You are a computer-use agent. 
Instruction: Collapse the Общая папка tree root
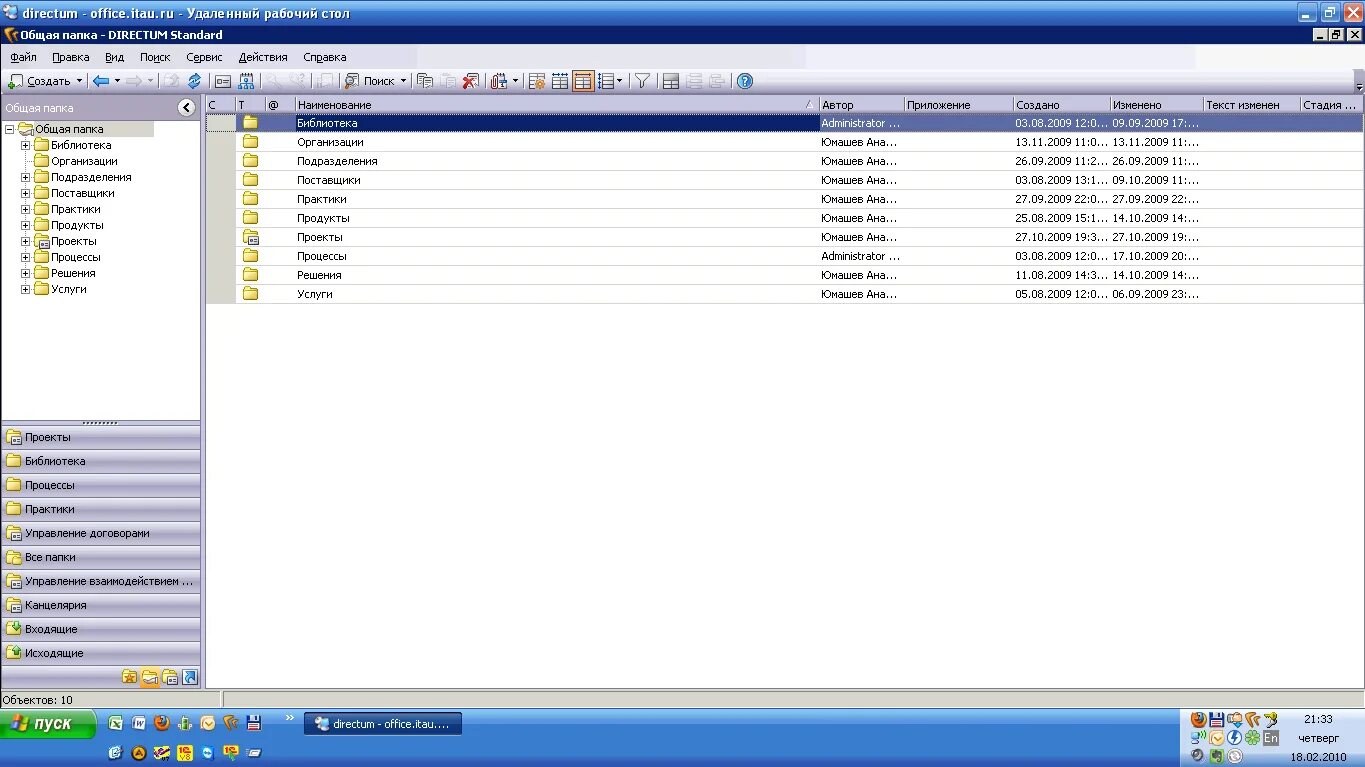tap(9, 129)
